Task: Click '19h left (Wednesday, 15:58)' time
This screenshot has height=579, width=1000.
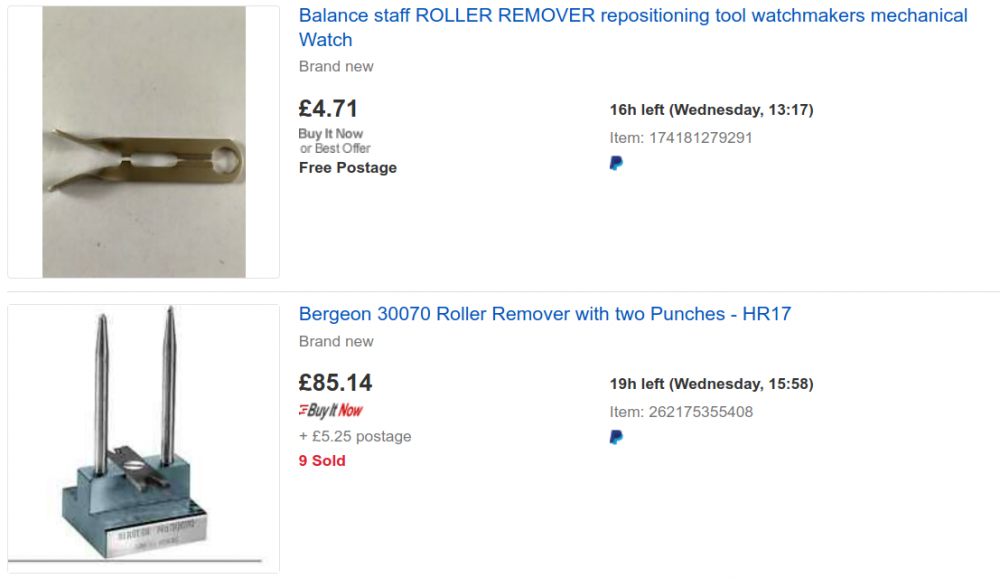Action: [x=711, y=384]
